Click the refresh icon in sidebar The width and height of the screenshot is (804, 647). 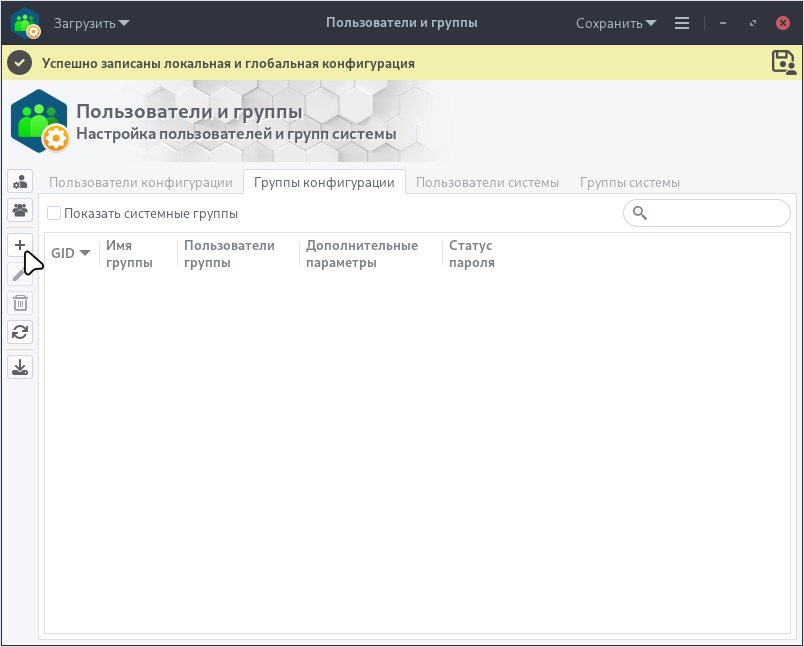19,332
